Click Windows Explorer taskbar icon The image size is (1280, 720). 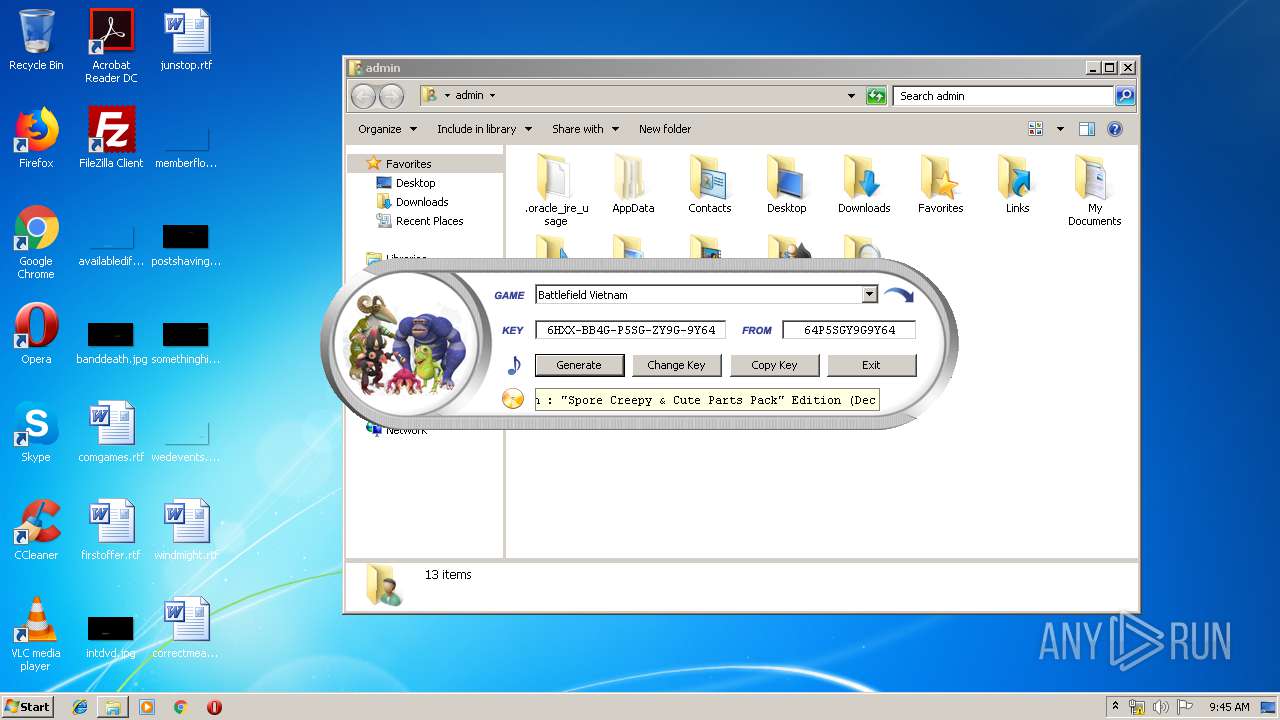click(113, 706)
